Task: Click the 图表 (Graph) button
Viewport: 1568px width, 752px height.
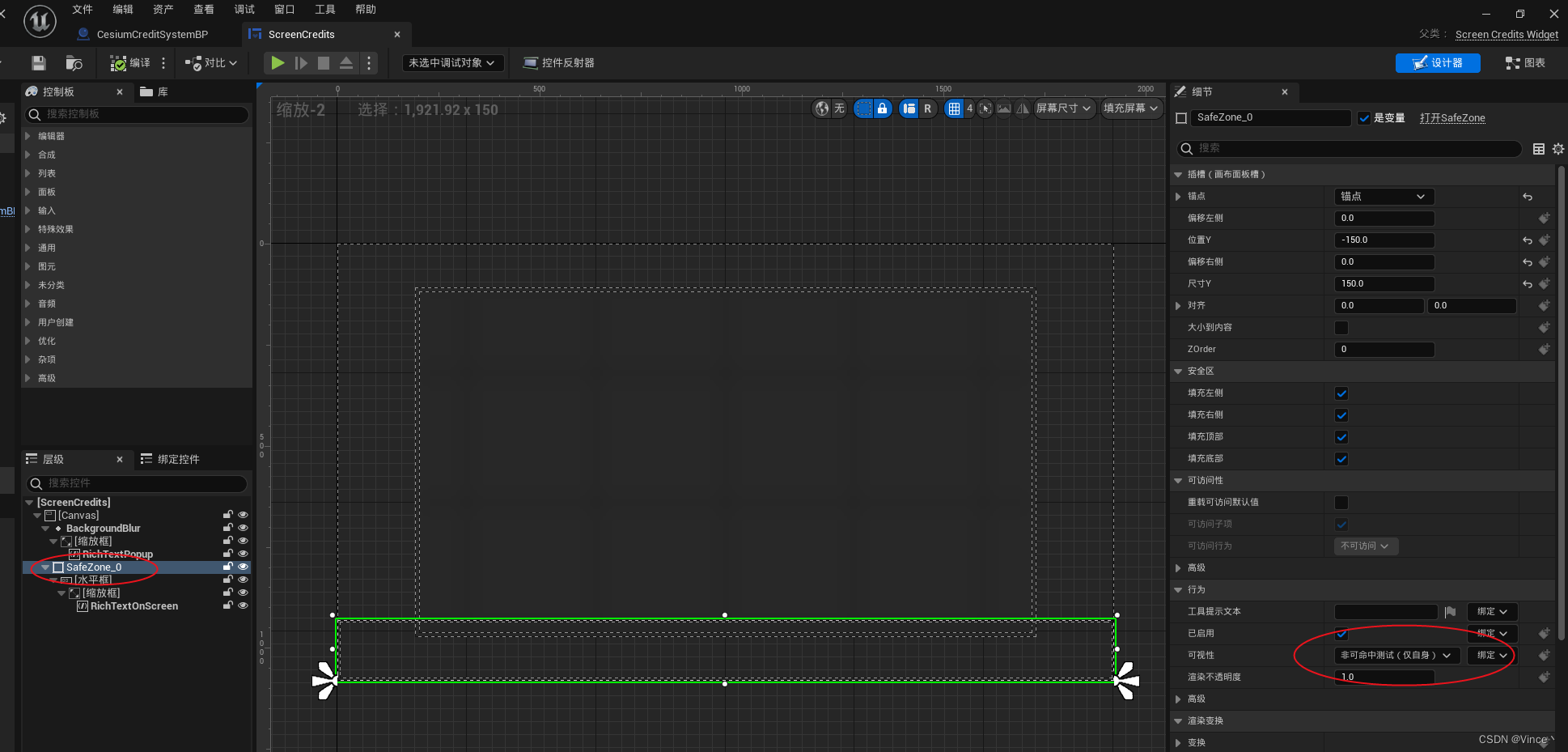Action: tap(1526, 62)
